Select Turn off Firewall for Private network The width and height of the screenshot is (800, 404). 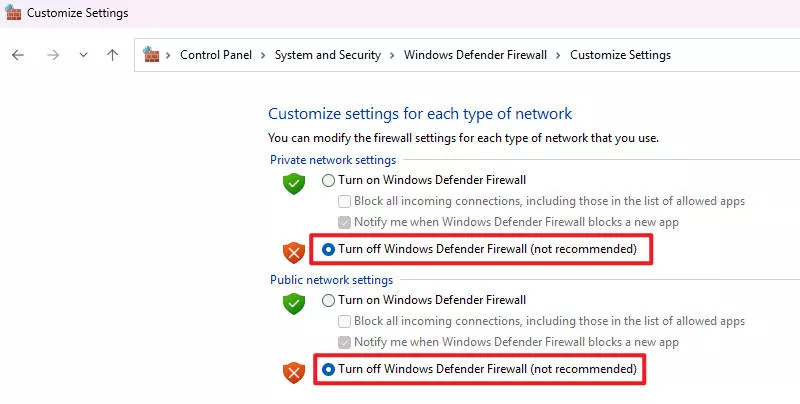(x=328, y=249)
